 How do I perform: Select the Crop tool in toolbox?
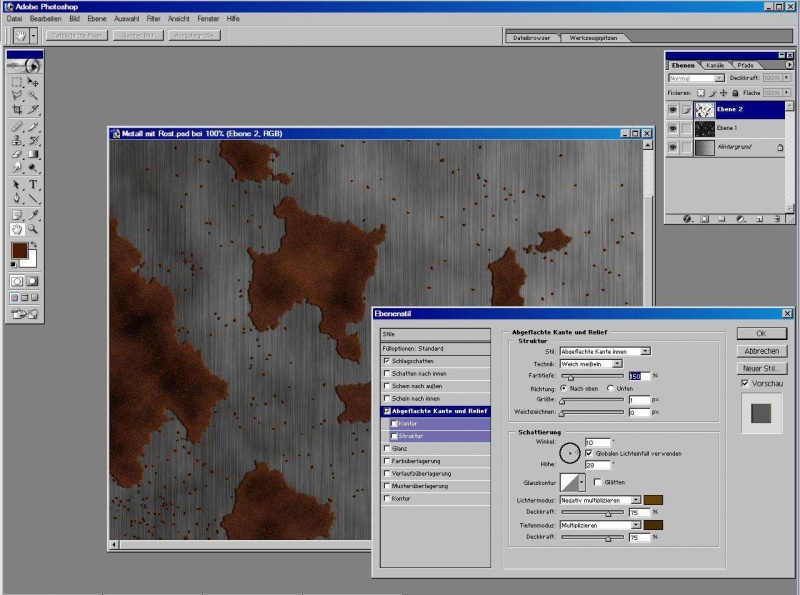[x=17, y=109]
